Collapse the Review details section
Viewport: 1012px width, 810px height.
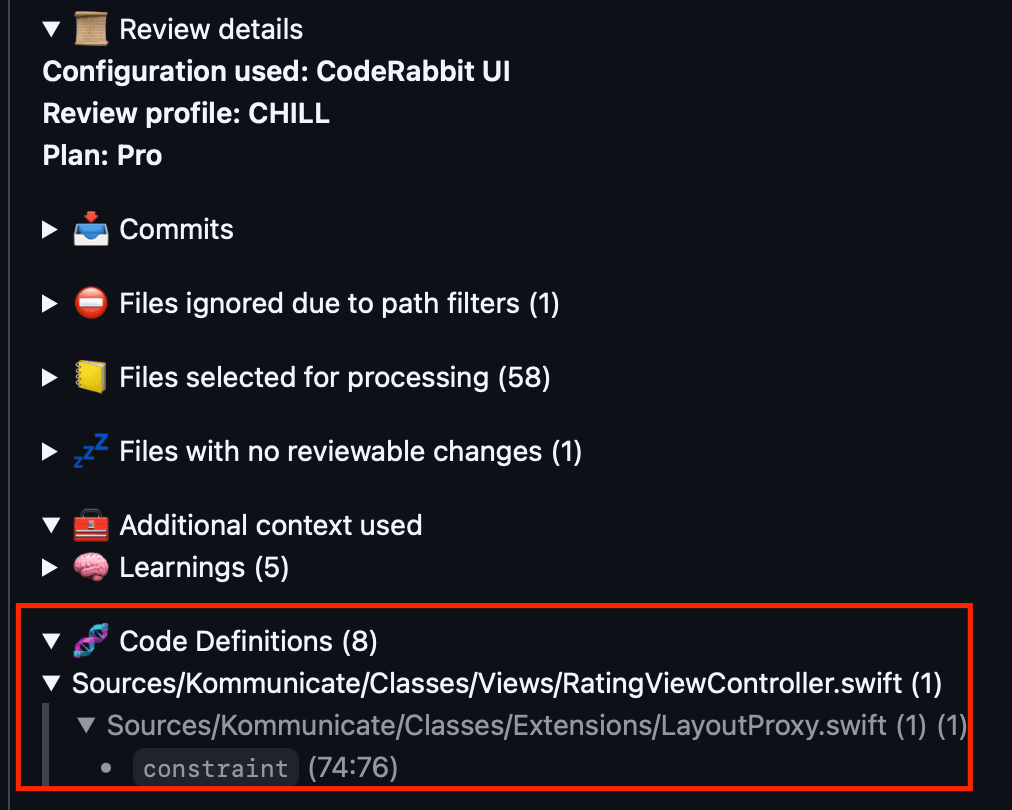(52, 28)
